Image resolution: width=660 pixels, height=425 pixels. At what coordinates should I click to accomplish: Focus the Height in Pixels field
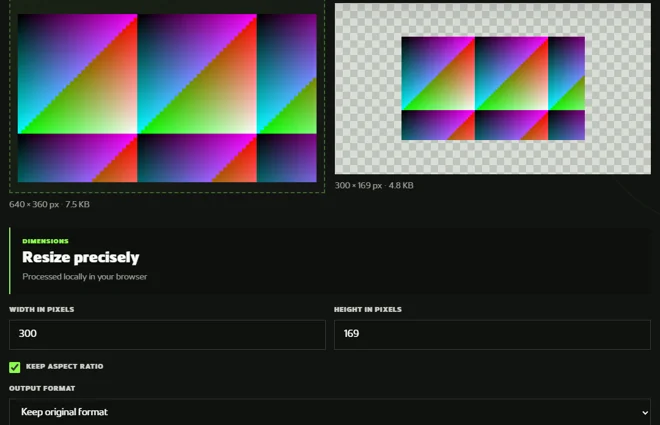492,335
